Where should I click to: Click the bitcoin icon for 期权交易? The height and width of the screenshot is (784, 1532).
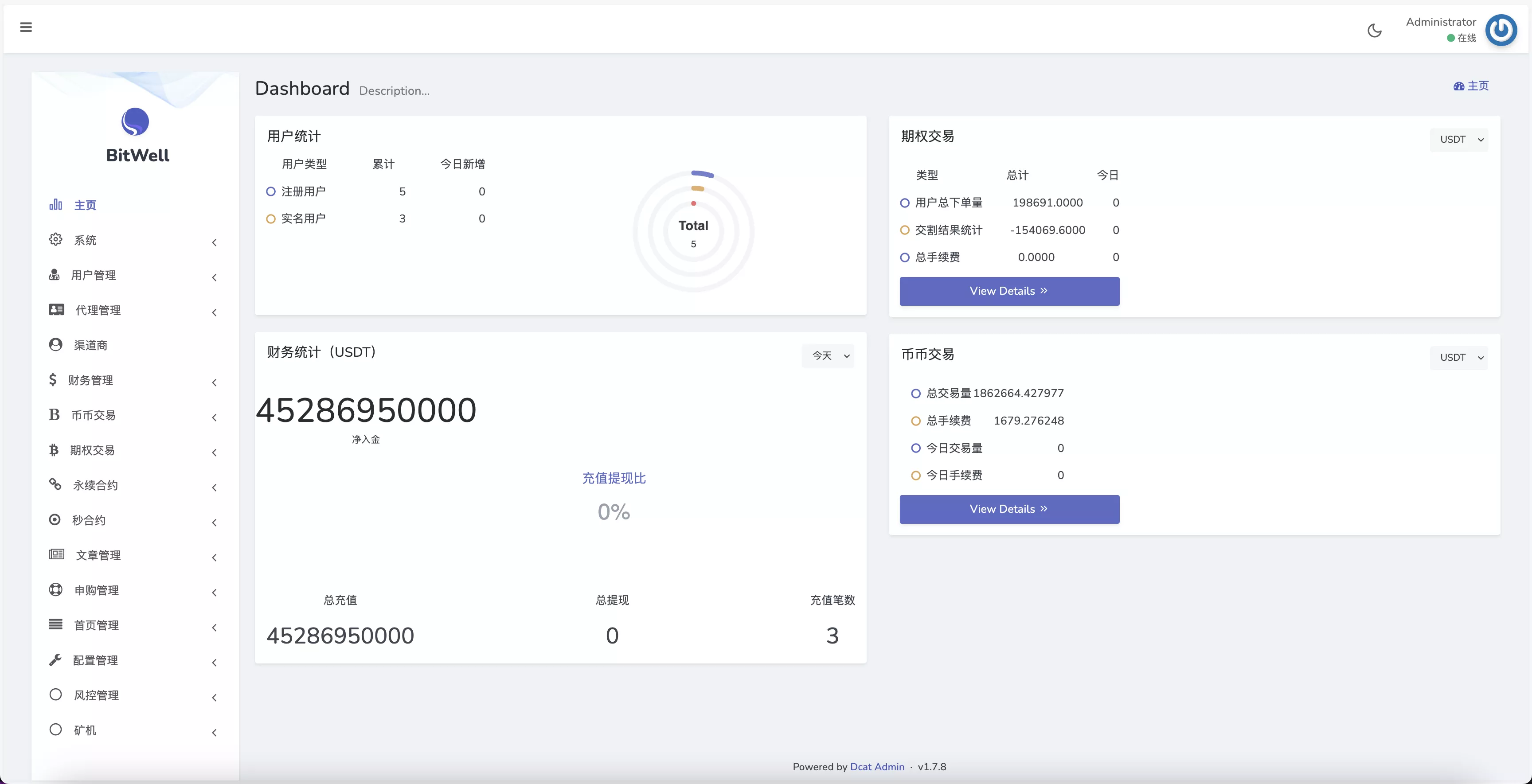tap(54, 450)
